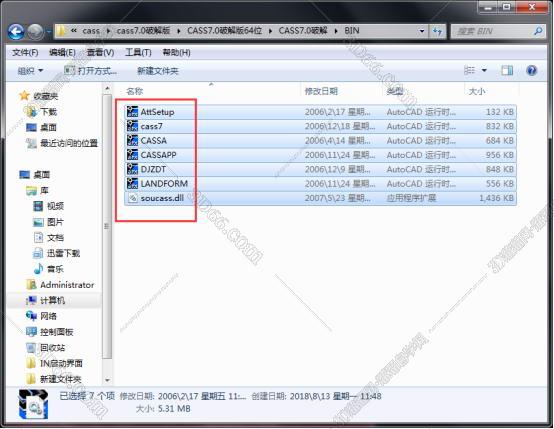Click the file name CASSAPP
This screenshot has width=554, height=429.
click(158, 155)
